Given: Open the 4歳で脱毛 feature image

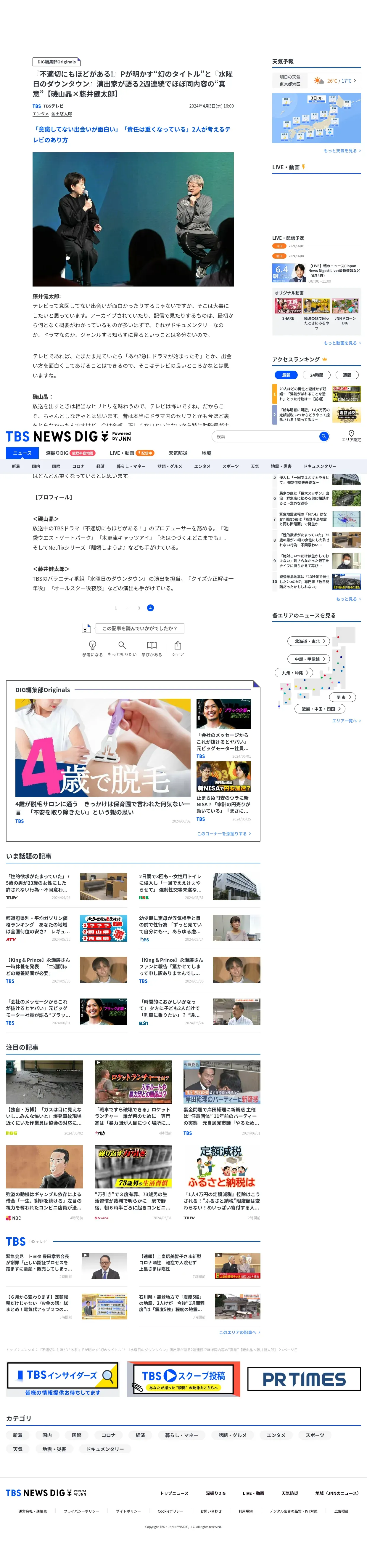Looking at the screenshot, I should pyautogui.click(x=103, y=748).
